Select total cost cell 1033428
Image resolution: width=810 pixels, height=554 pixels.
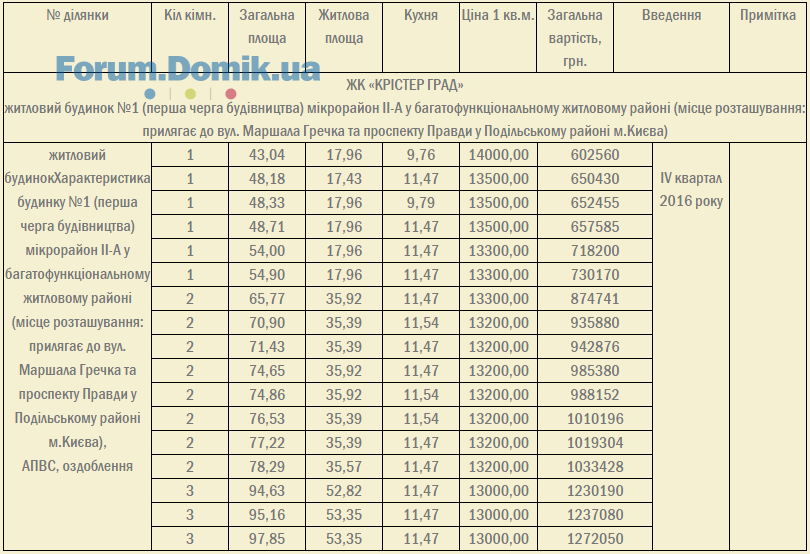click(595, 467)
